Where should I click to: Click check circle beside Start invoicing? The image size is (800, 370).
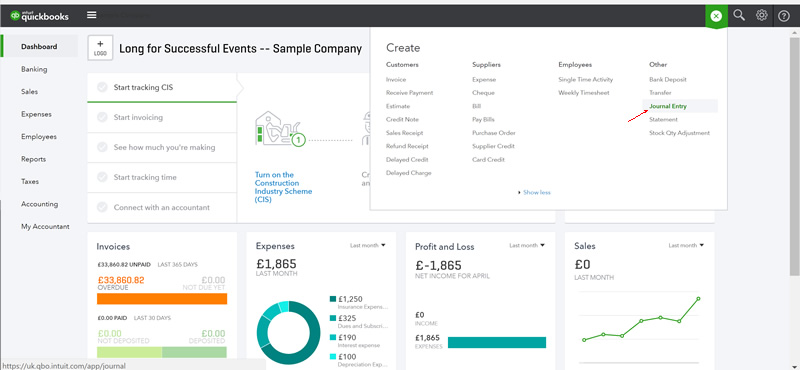(102, 117)
